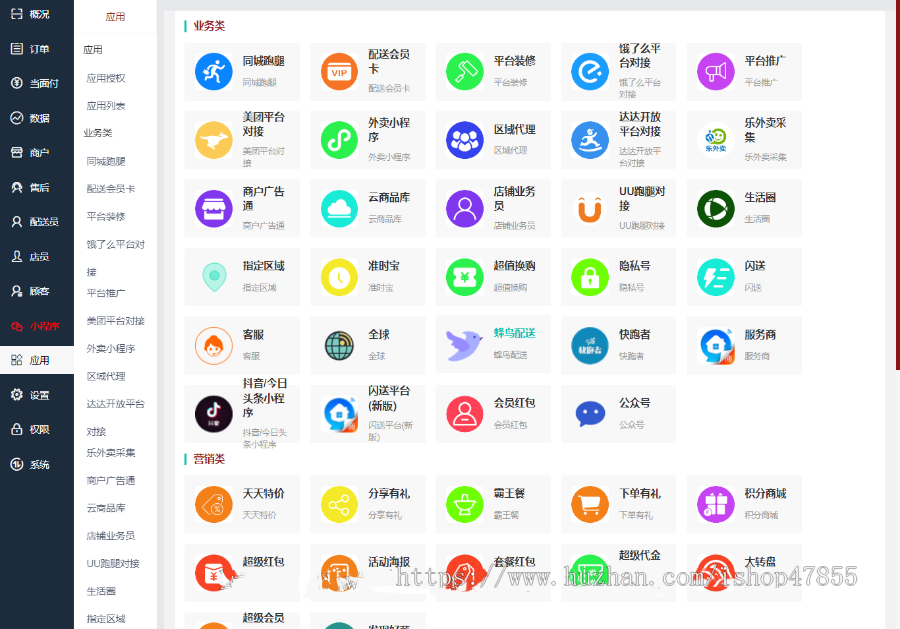Open the 平台推广 megaphone icon
The height and width of the screenshot is (629, 900).
click(716, 72)
